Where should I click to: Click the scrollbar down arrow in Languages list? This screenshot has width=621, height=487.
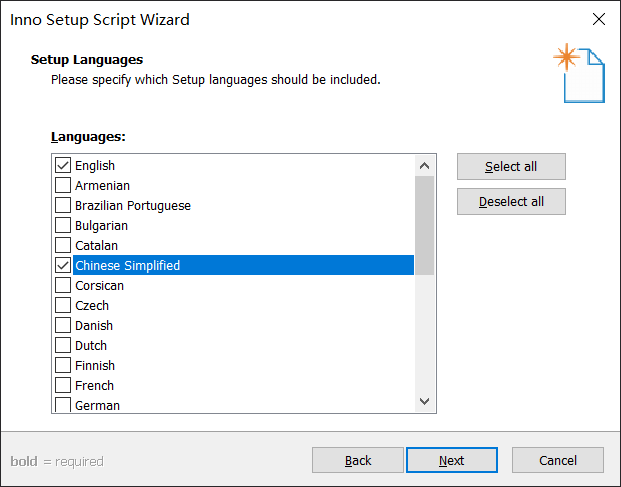pyautogui.click(x=425, y=401)
